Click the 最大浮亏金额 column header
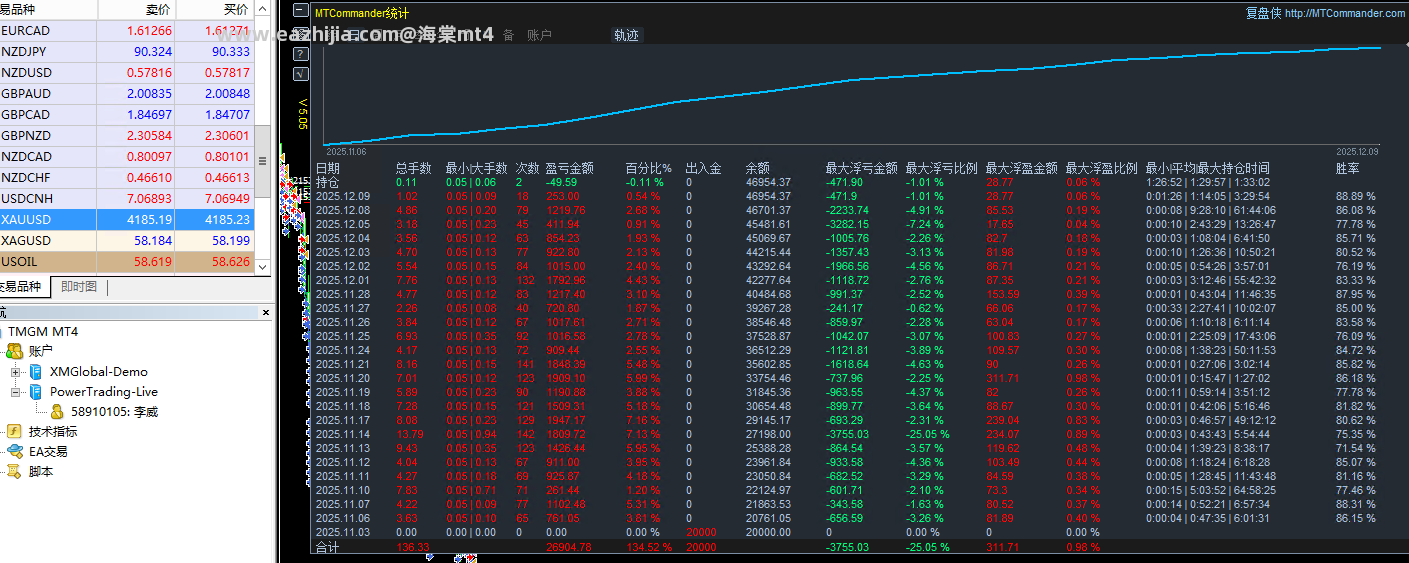The image size is (1409, 563). click(862, 168)
